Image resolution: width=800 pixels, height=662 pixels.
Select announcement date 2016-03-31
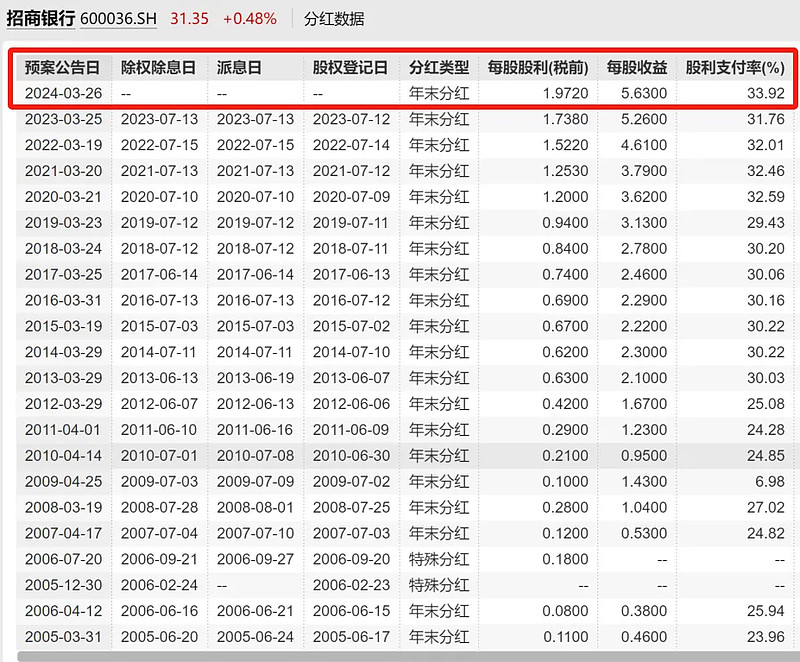click(63, 300)
